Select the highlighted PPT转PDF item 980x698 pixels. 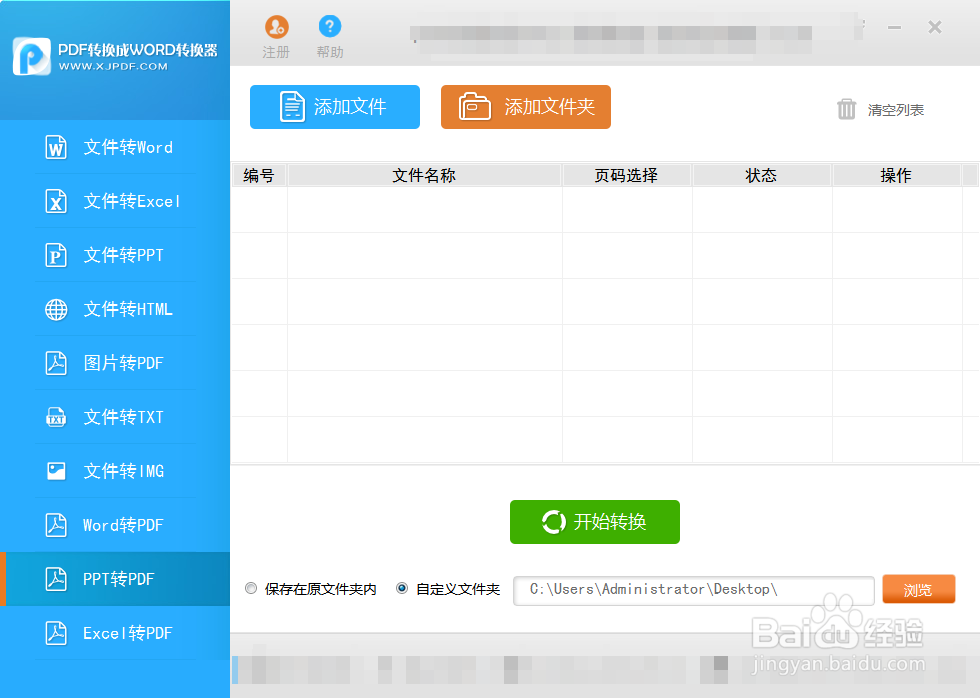pyautogui.click(x=115, y=579)
